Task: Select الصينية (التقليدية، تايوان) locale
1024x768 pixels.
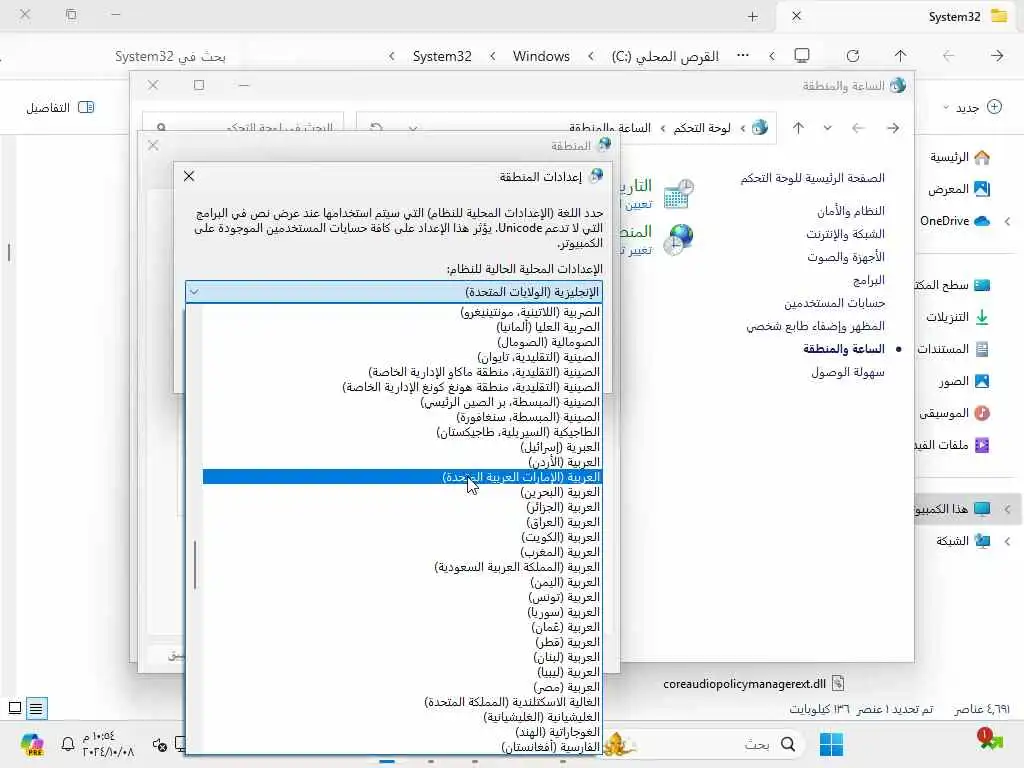Action: tap(402, 357)
